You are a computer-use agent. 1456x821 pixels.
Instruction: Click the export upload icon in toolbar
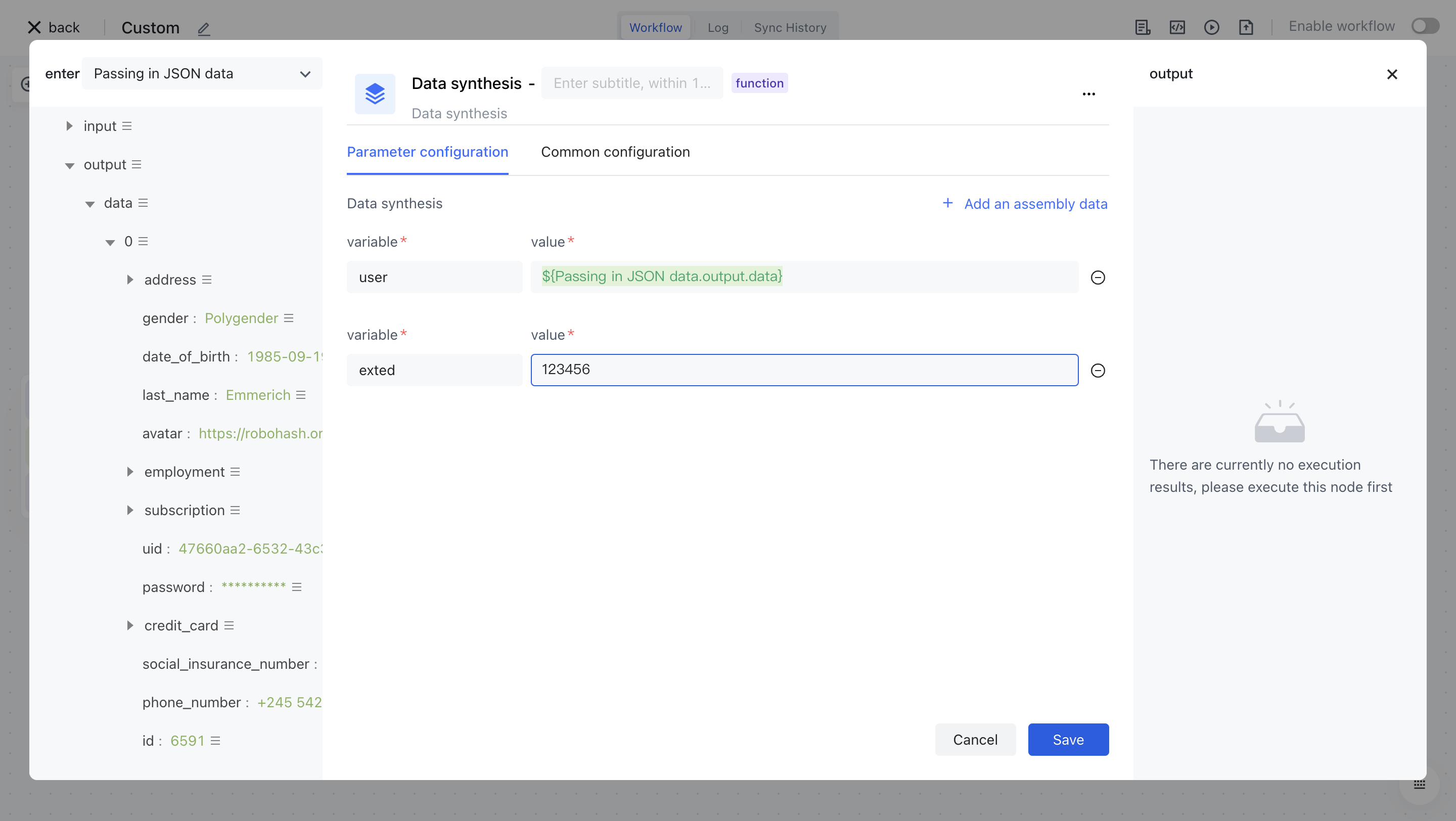1246,27
